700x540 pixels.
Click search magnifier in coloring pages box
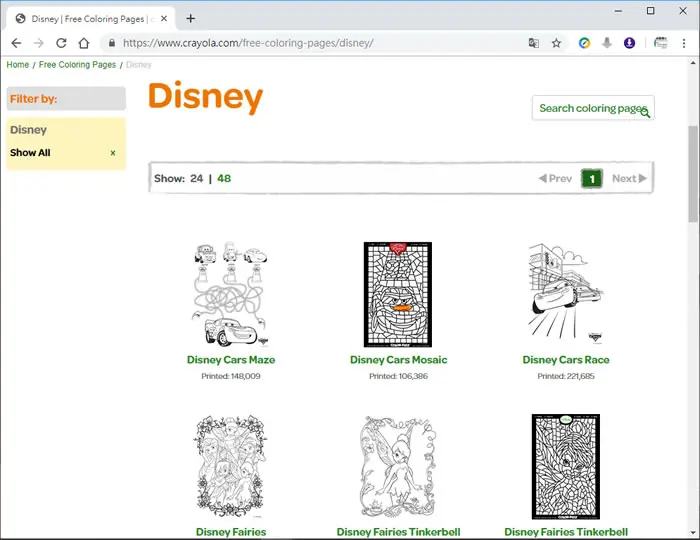(x=645, y=113)
